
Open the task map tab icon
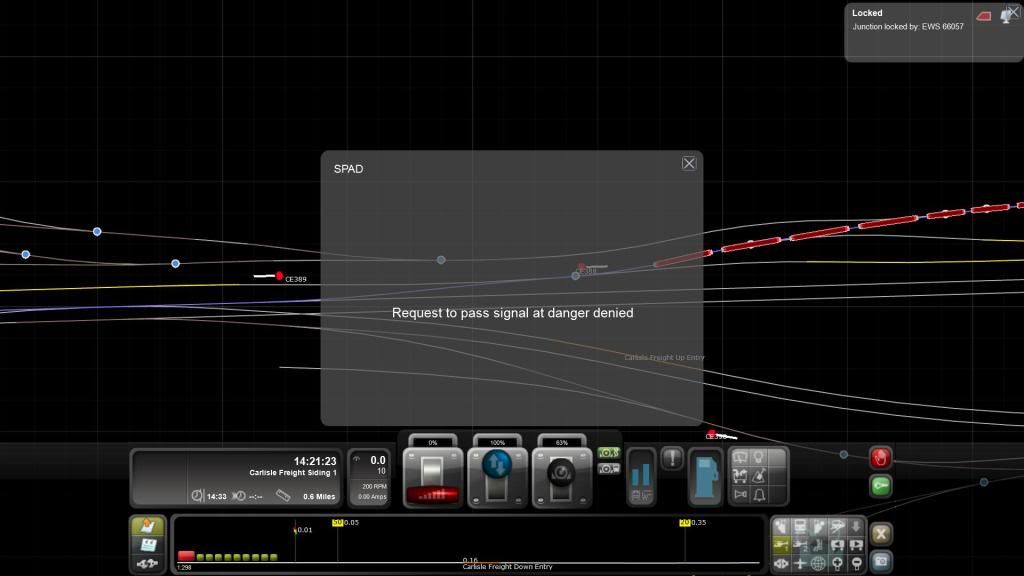click(x=148, y=526)
